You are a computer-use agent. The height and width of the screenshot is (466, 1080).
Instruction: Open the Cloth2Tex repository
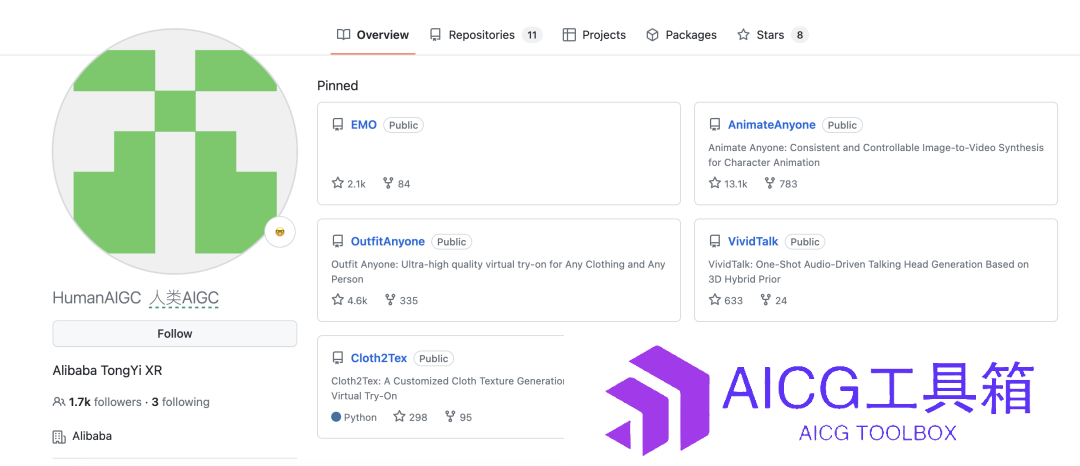(x=379, y=358)
